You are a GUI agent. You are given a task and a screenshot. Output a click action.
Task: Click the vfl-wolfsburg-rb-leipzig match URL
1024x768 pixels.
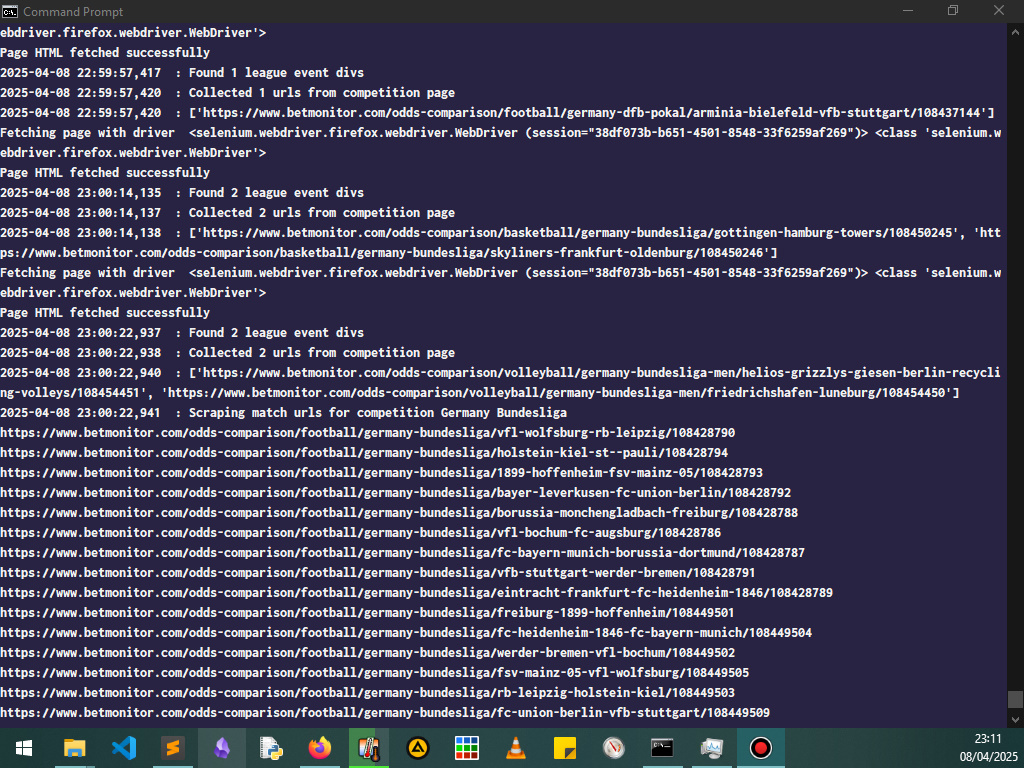tap(368, 432)
